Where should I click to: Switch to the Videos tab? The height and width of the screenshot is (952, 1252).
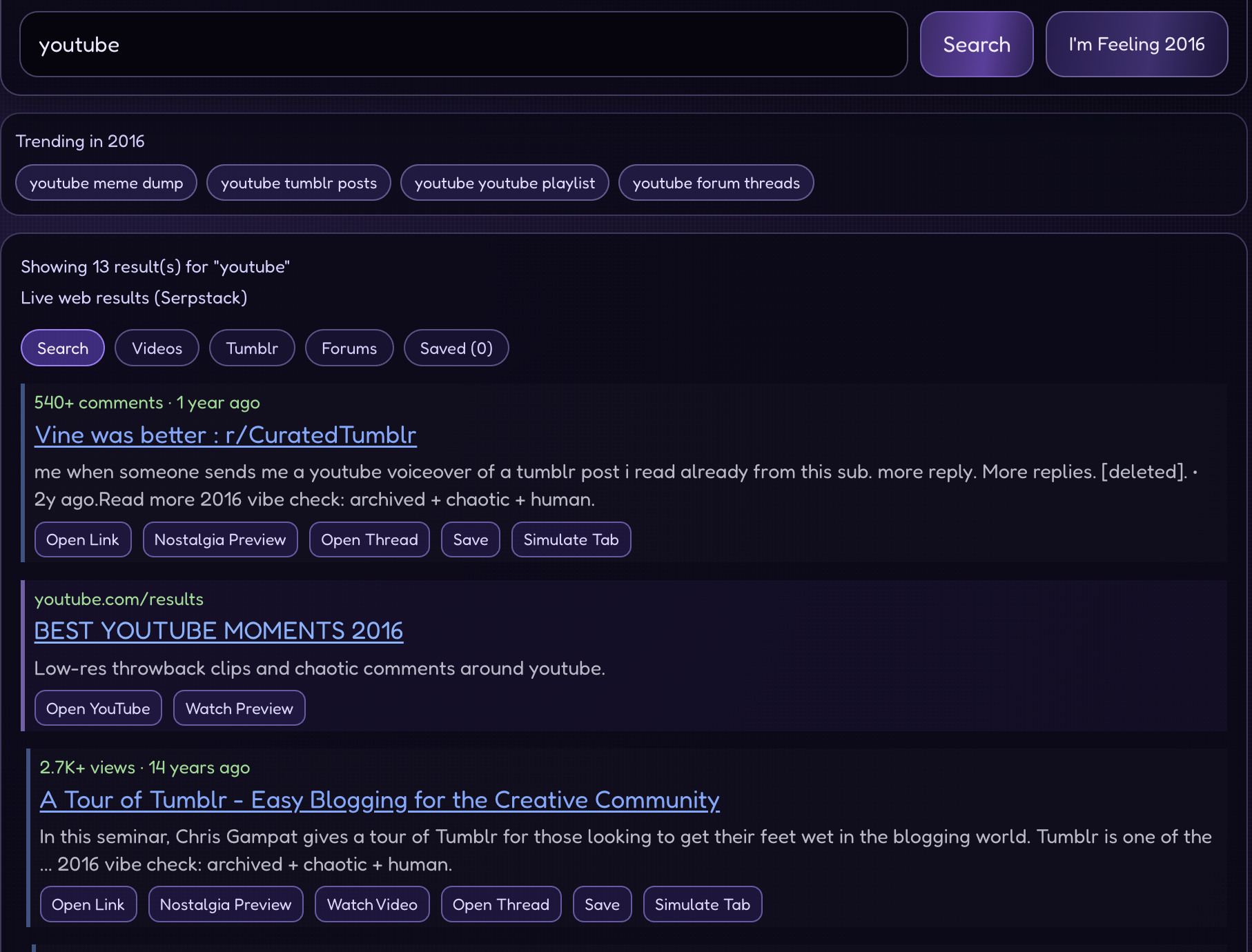click(157, 348)
